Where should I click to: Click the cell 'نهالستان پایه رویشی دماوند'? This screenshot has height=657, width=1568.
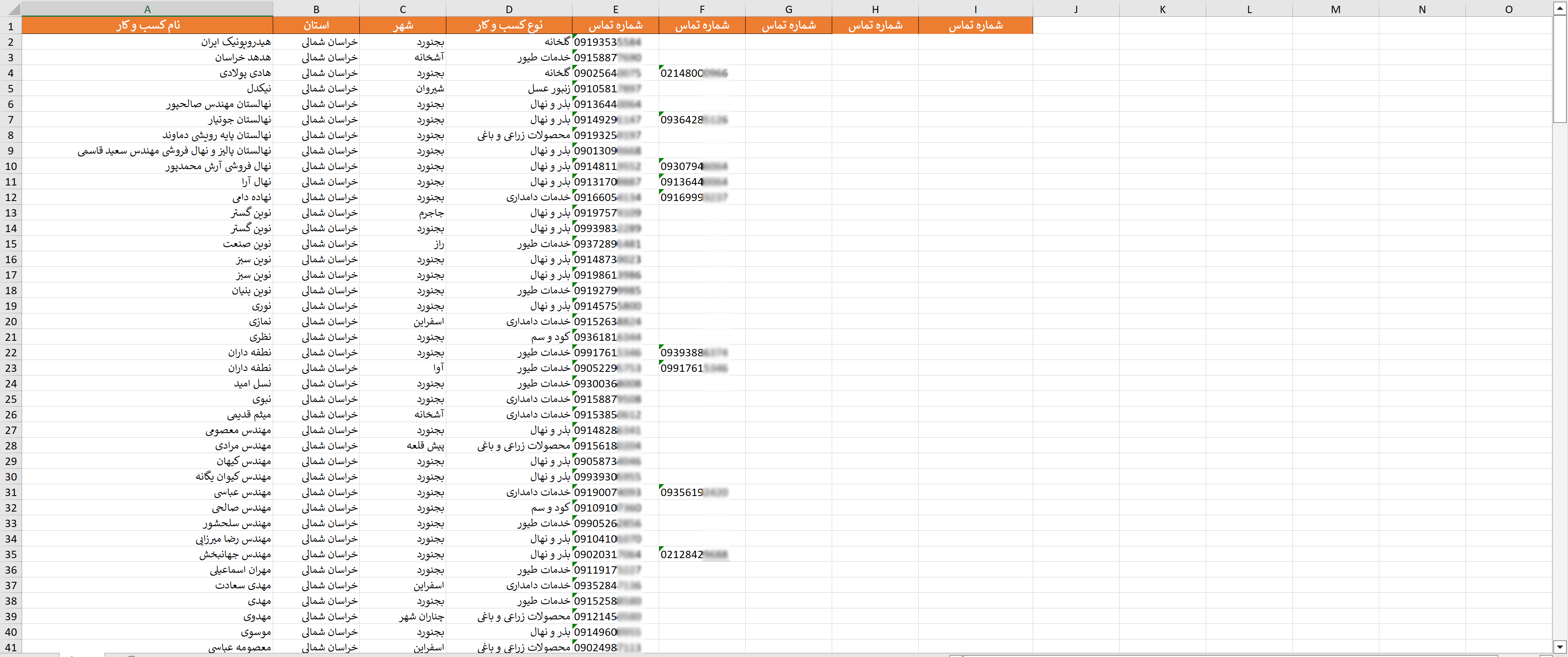(x=147, y=135)
